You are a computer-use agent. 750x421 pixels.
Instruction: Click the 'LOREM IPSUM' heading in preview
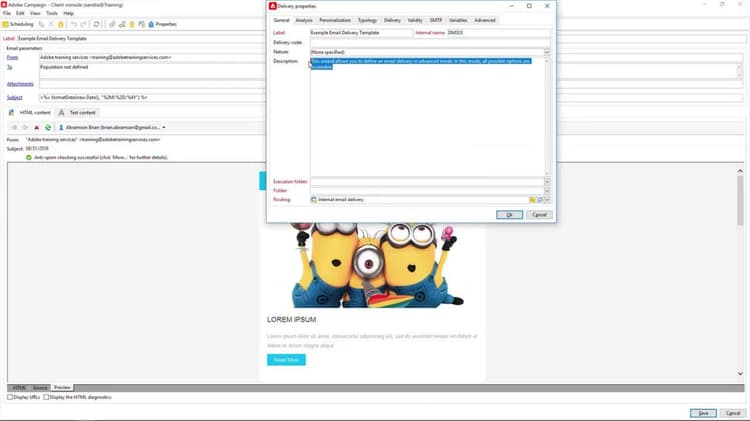tap(291, 320)
